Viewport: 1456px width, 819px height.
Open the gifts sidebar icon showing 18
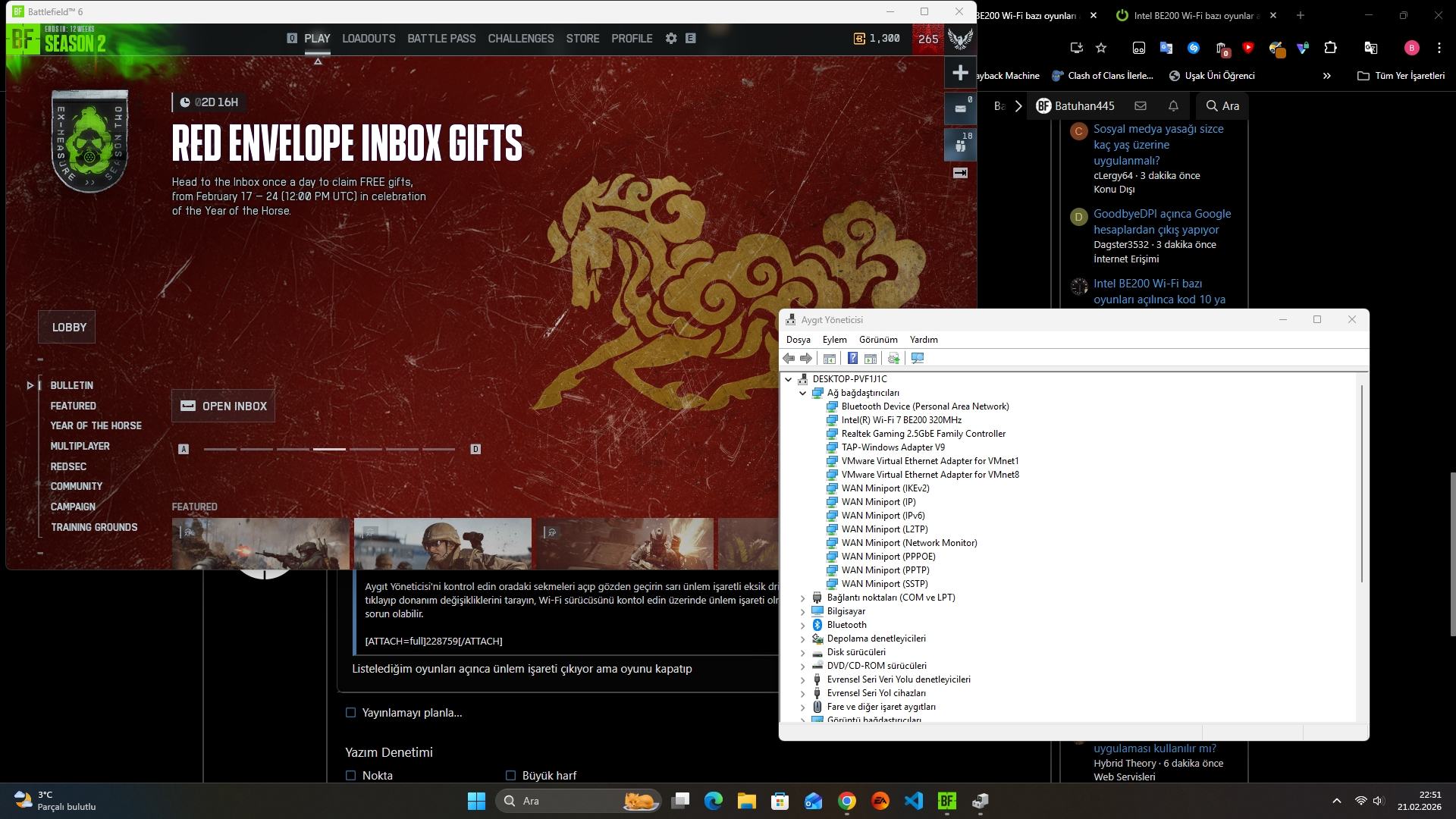coord(960,144)
